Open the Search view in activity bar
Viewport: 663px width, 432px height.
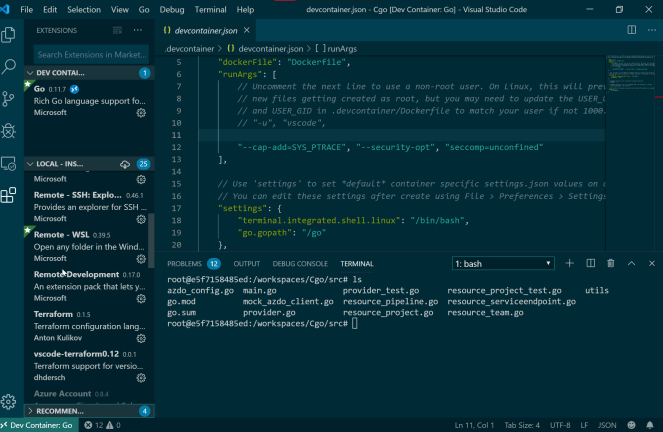click(x=10, y=67)
